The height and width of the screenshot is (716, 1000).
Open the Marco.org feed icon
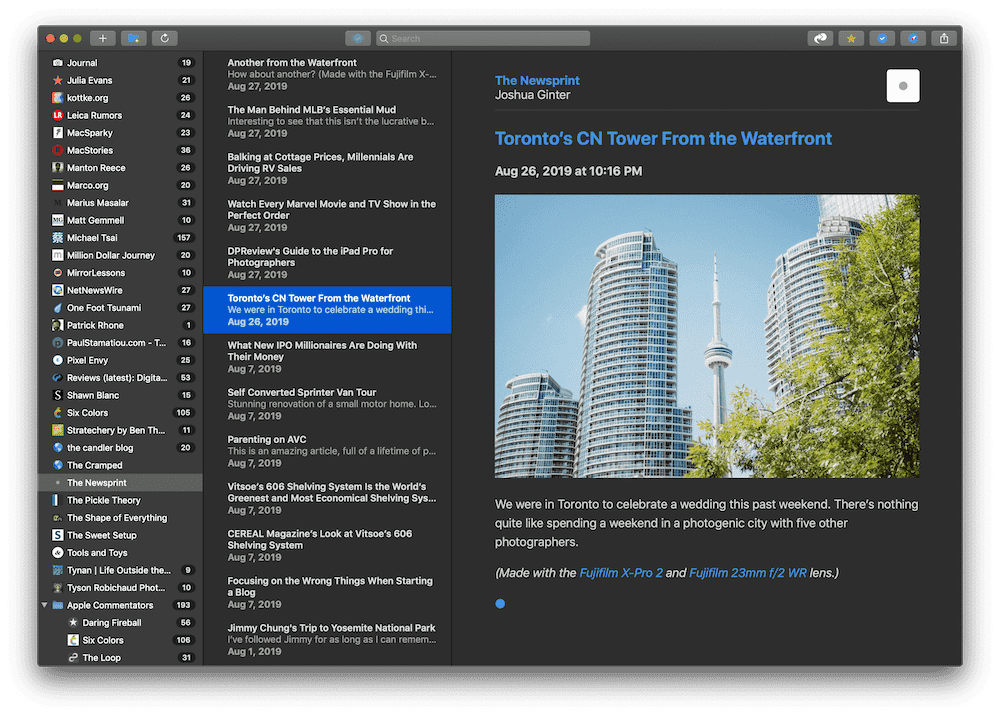tap(57, 186)
